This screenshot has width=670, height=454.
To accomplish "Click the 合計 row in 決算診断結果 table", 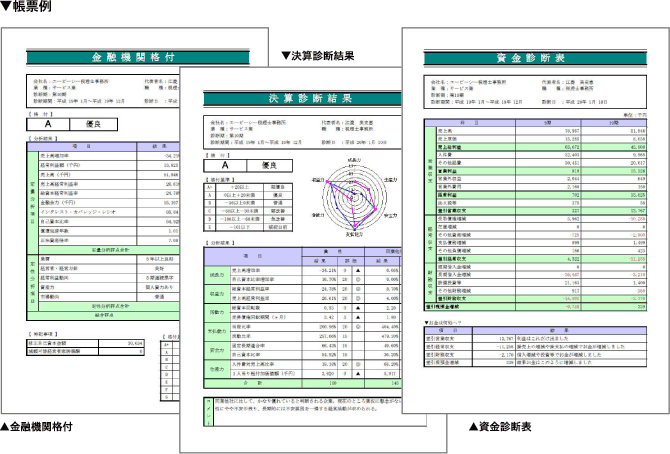I will pyautogui.click(x=303, y=383).
